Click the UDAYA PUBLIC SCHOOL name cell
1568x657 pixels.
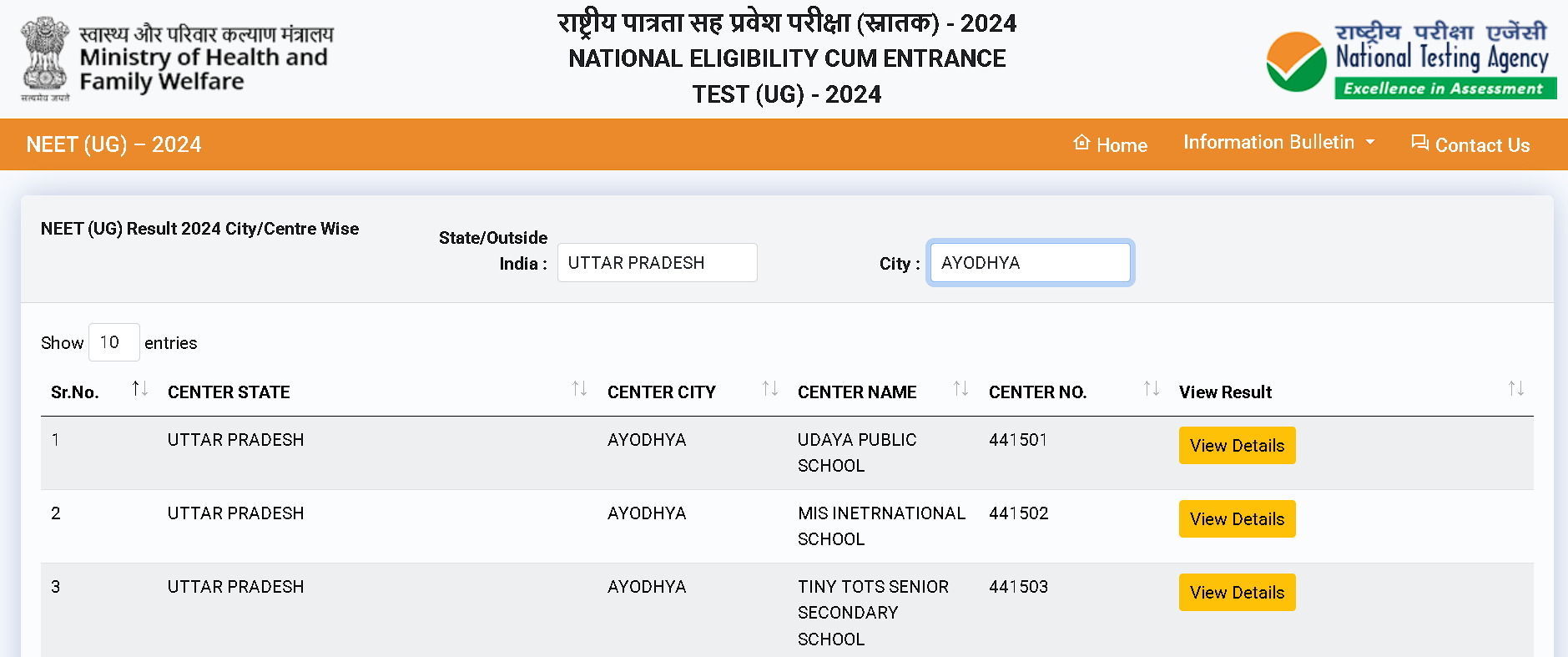pos(857,452)
